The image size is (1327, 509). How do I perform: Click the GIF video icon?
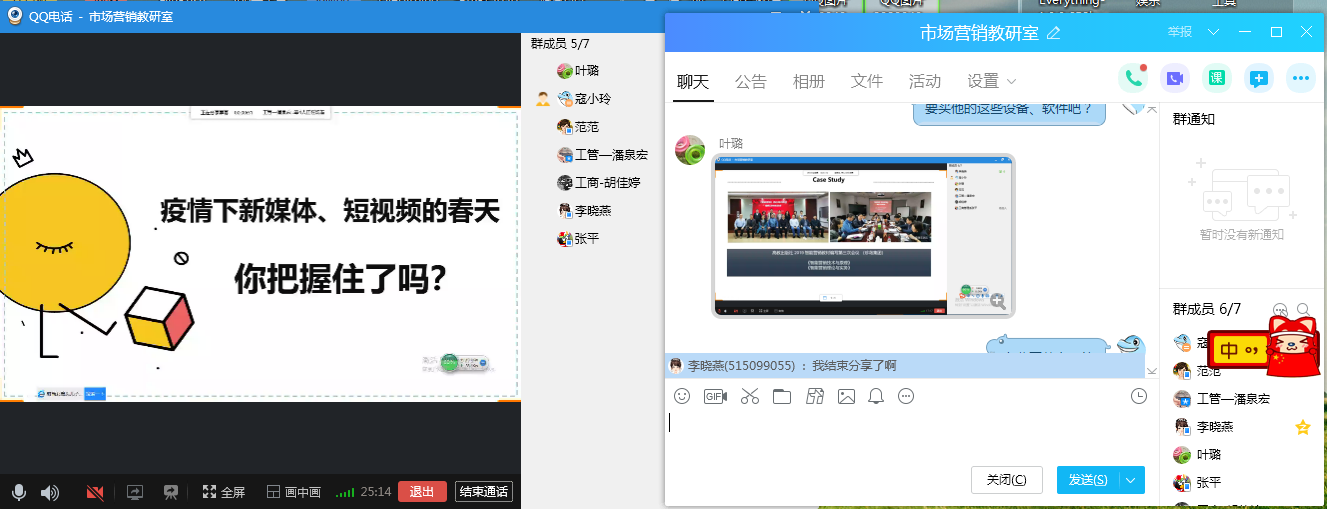click(x=715, y=396)
